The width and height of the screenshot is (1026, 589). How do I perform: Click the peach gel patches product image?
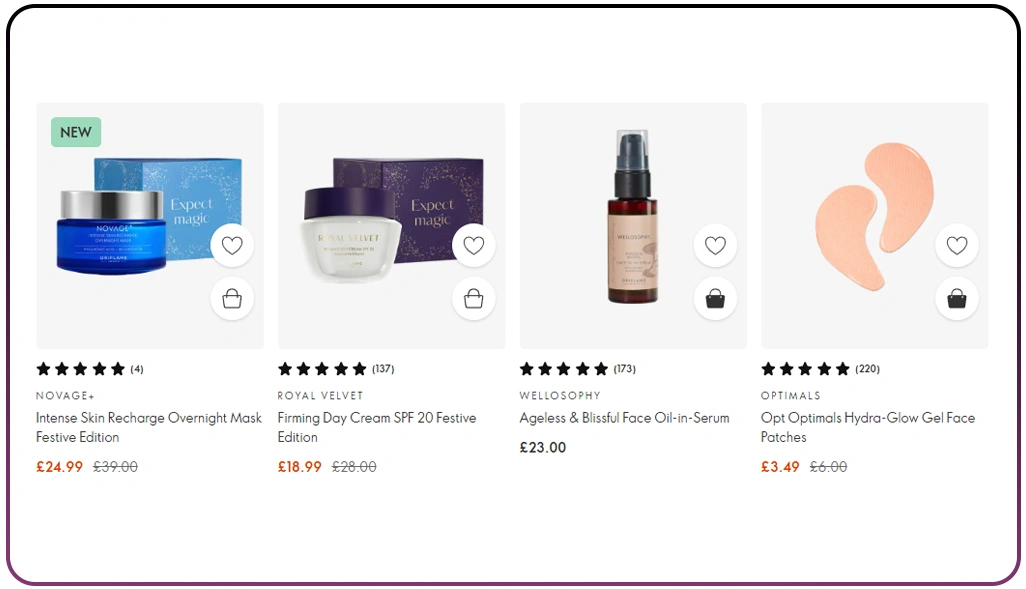875,216
